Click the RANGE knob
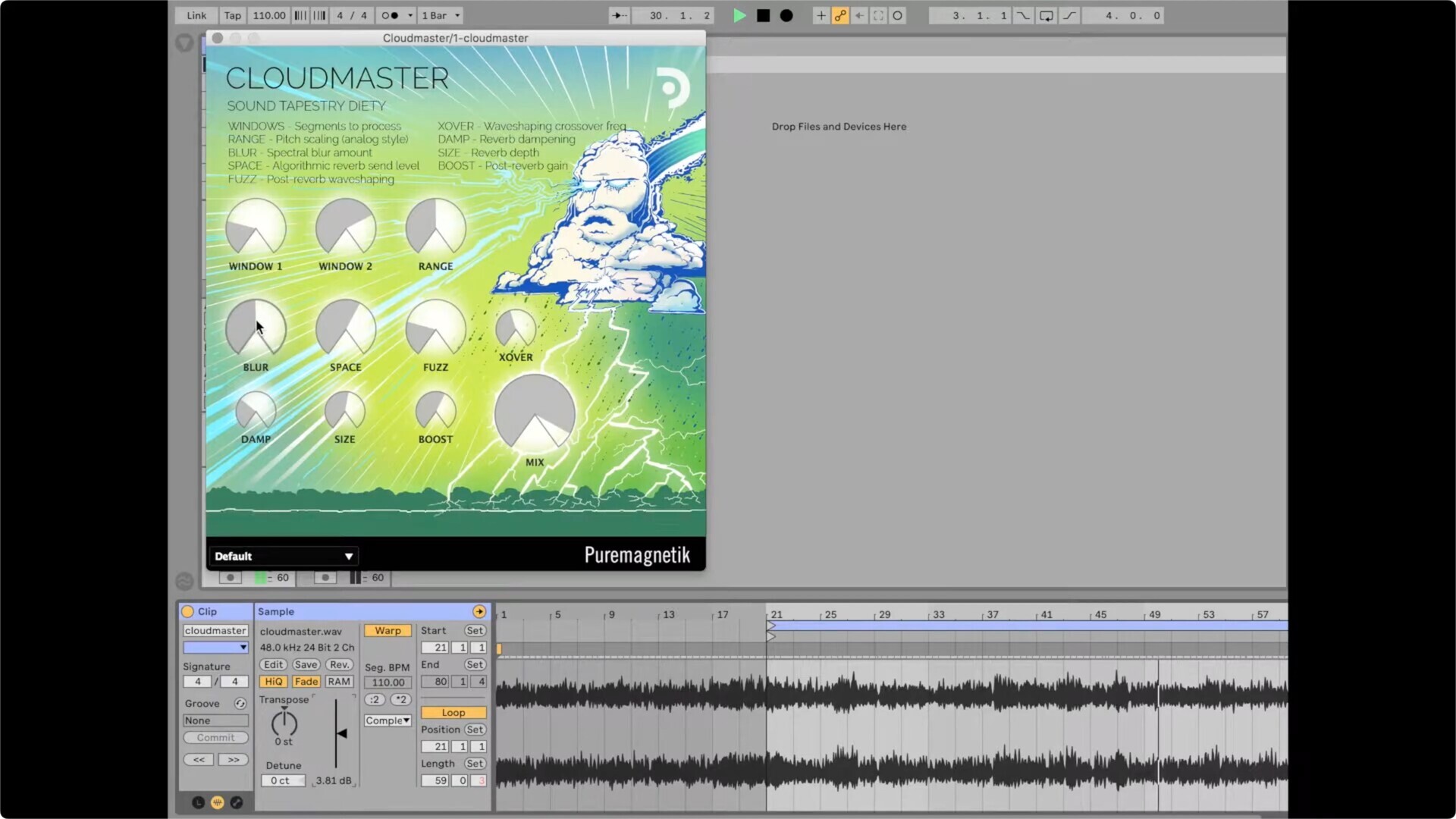 click(435, 227)
